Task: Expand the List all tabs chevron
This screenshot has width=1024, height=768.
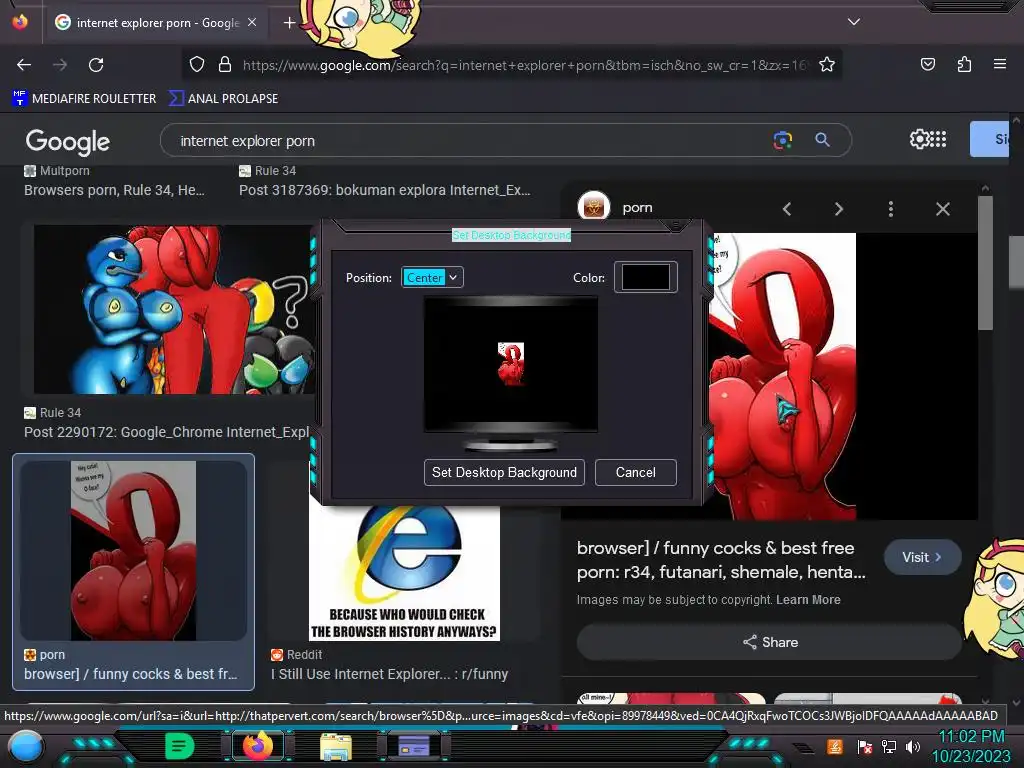Action: point(854,22)
